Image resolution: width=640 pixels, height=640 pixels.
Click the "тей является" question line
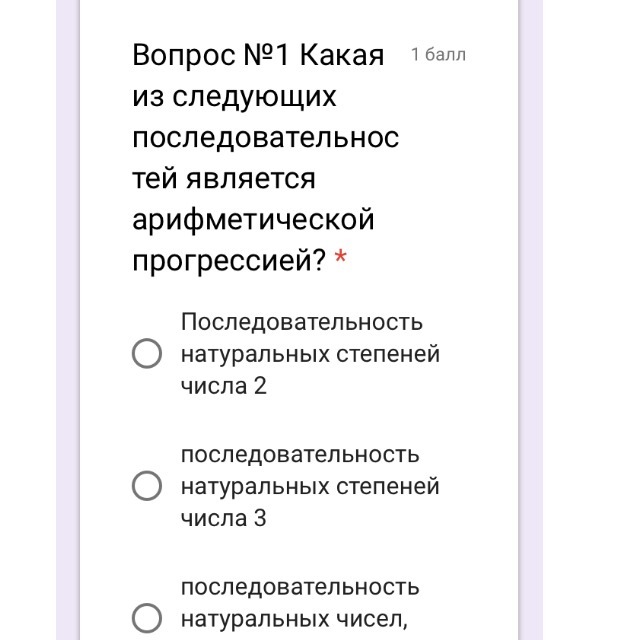tap(224, 178)
